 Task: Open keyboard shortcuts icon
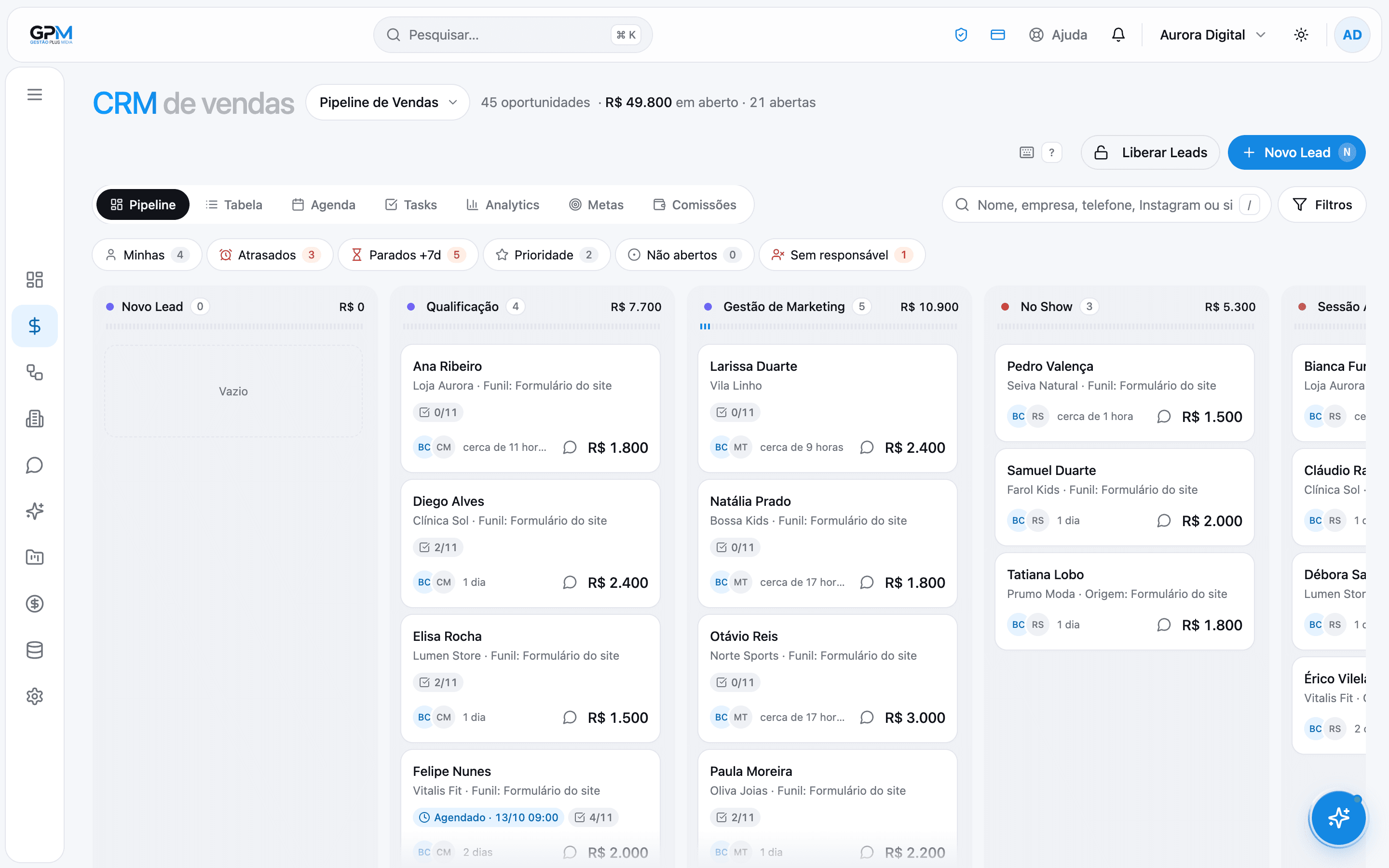1027,153
